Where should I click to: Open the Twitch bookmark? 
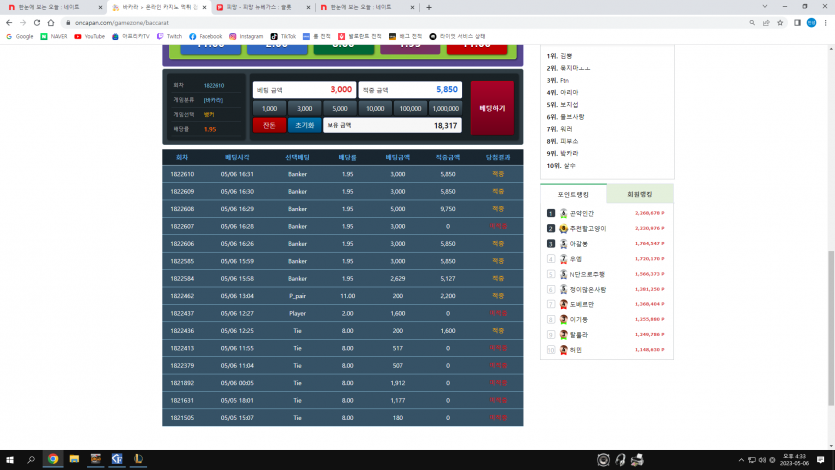coord(169,36)
